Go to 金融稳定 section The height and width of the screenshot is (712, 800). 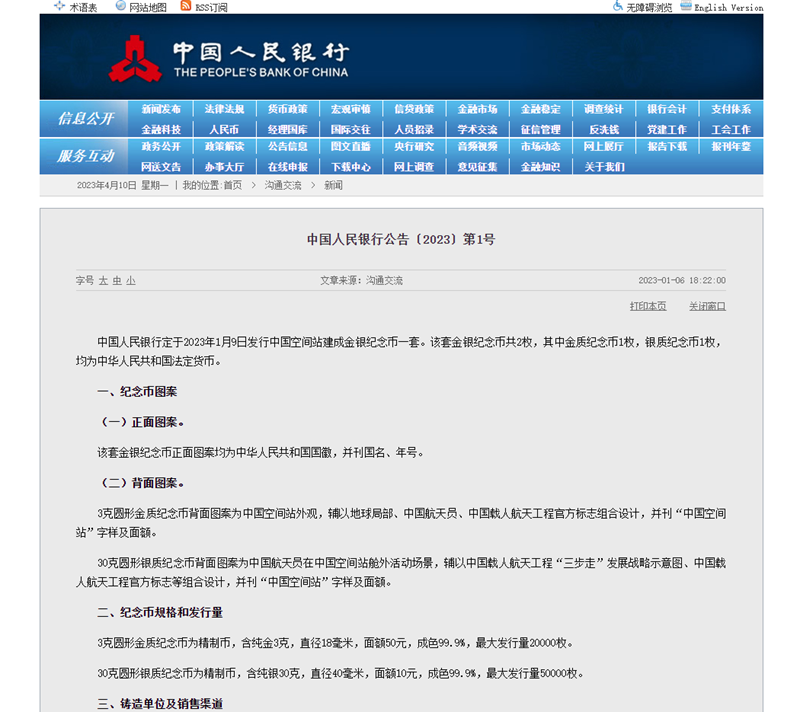[x=540, y=109]
